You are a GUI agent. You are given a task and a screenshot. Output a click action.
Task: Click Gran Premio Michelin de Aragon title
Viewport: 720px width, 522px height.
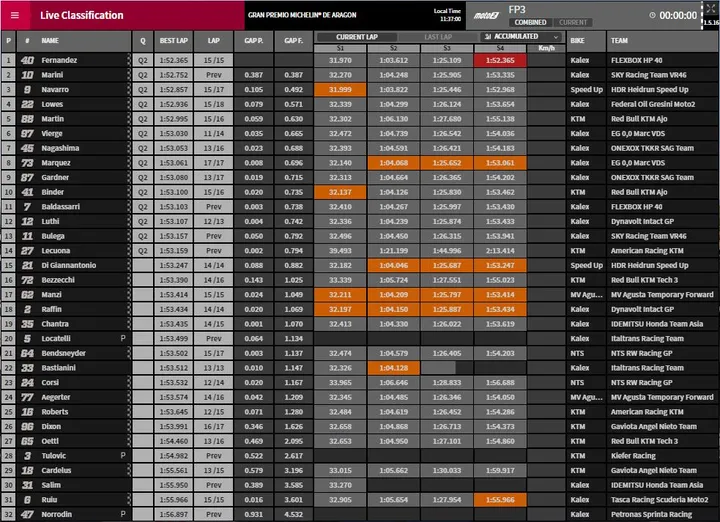pyautogui.click(x=302, y=15)
